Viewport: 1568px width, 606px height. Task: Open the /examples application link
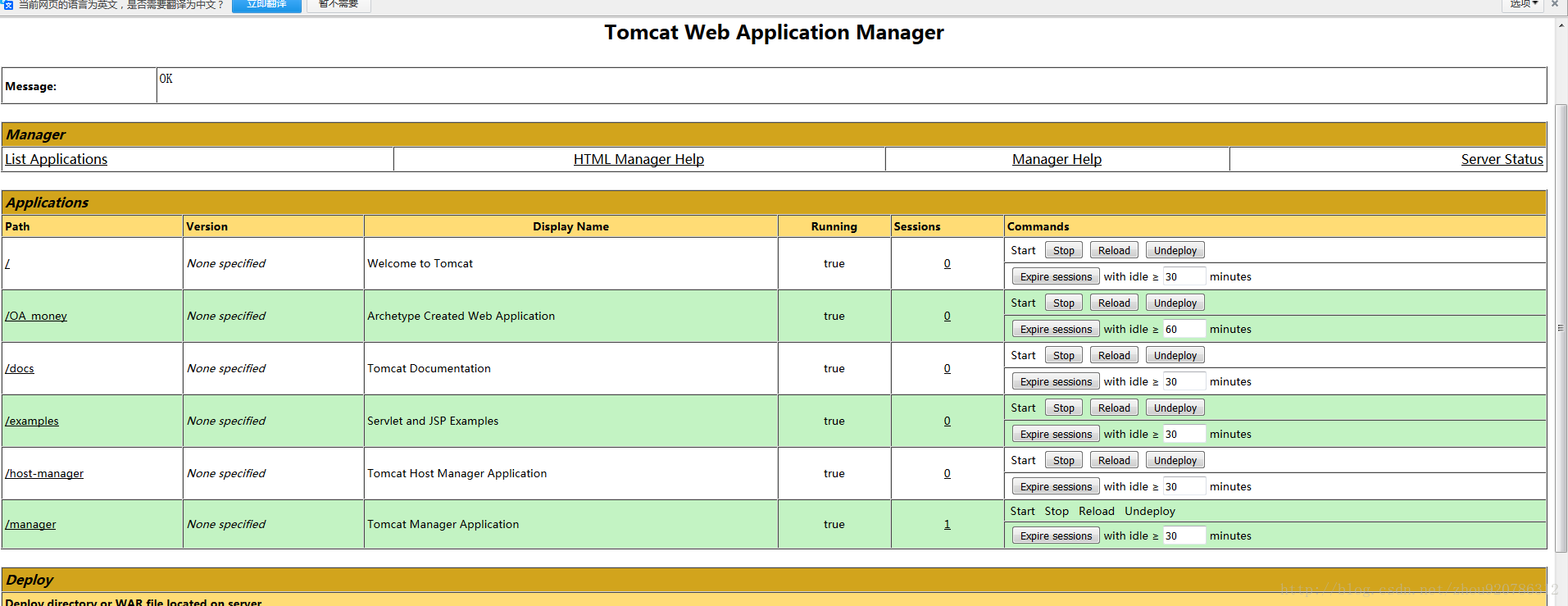point(32,421)
